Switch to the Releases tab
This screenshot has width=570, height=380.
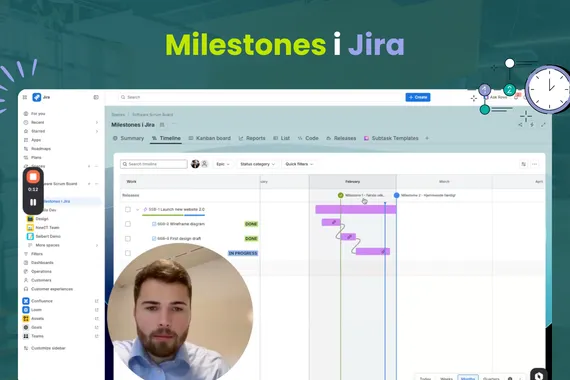[341, 138]
